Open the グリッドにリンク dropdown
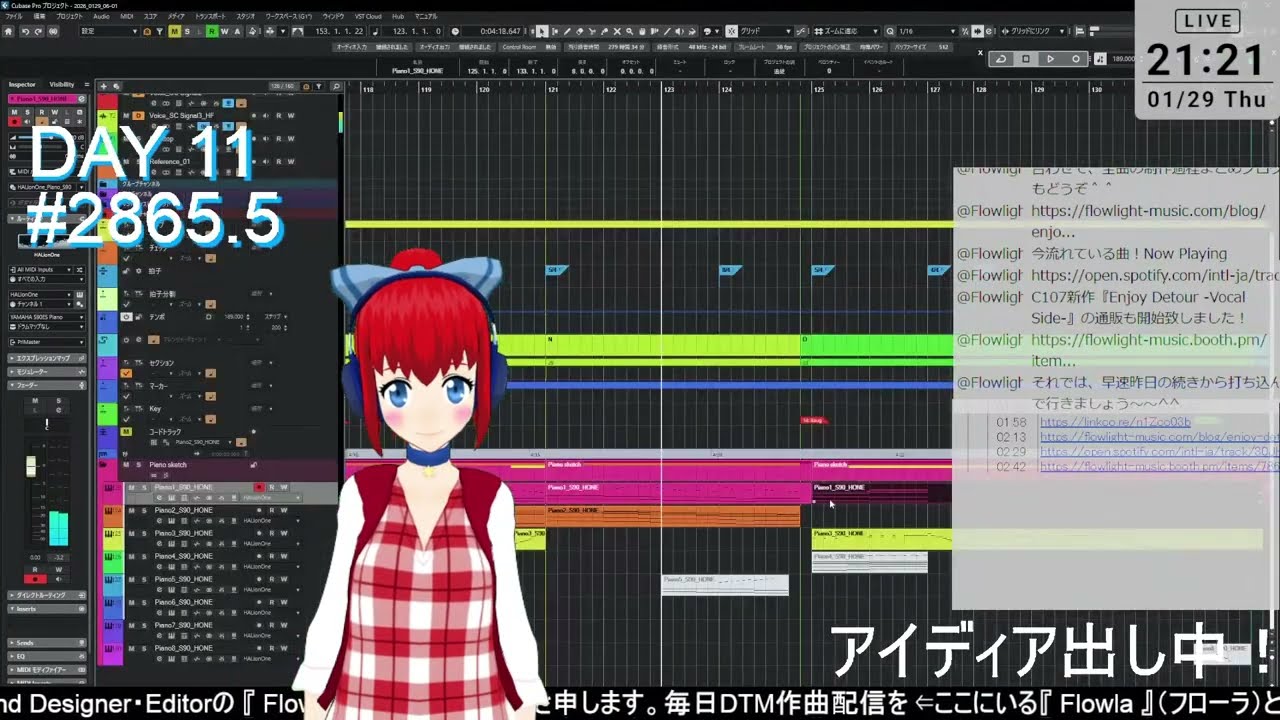 pos(1034,31)
